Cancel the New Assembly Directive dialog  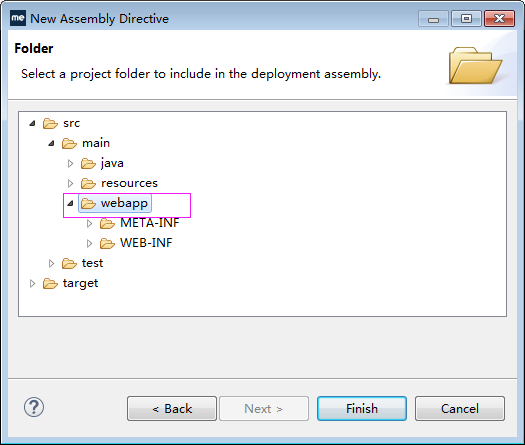click(x=460, y=409)
